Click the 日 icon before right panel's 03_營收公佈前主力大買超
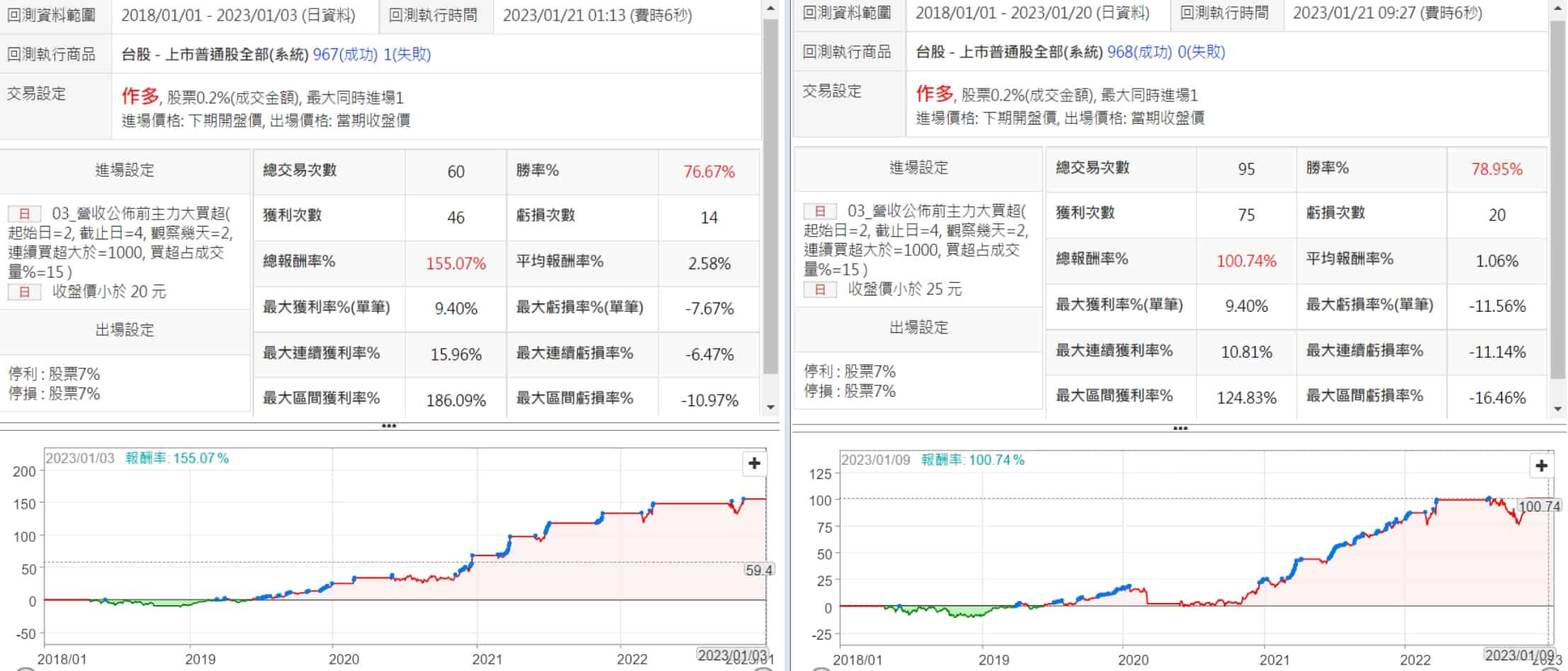The image size is (1568, 671). pos(820,211)
